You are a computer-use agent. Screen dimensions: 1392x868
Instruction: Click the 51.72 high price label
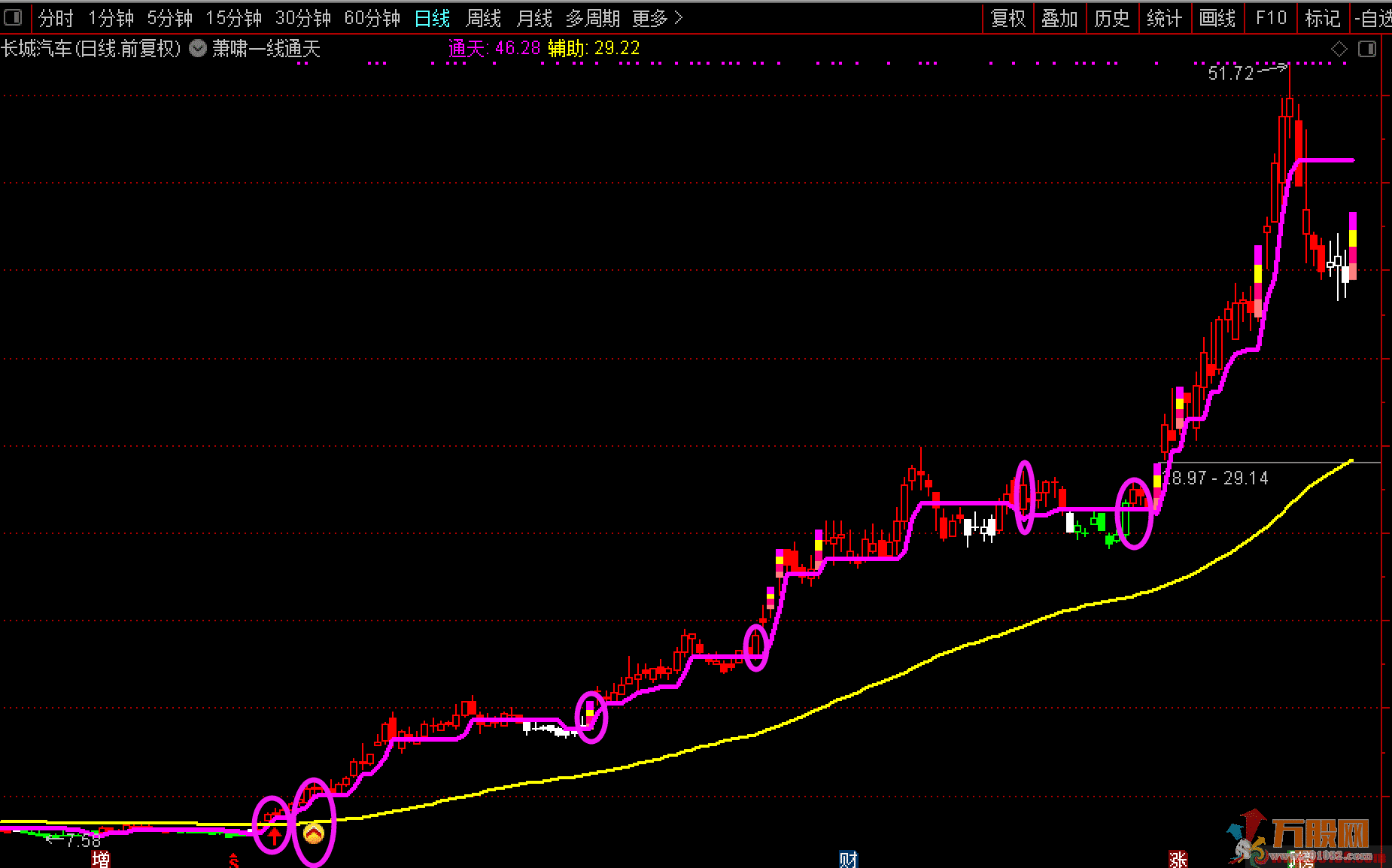(x=1231, y=73)
